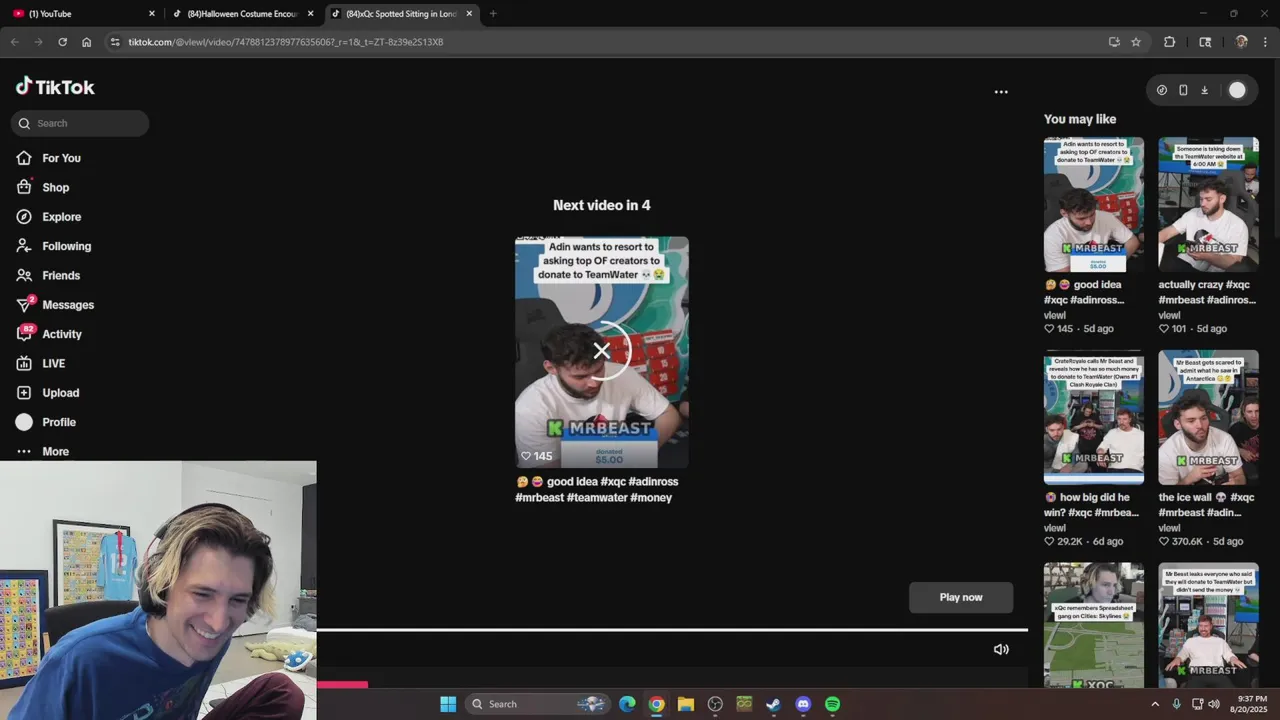Open the three-dot video options menu

(1001, 91)
